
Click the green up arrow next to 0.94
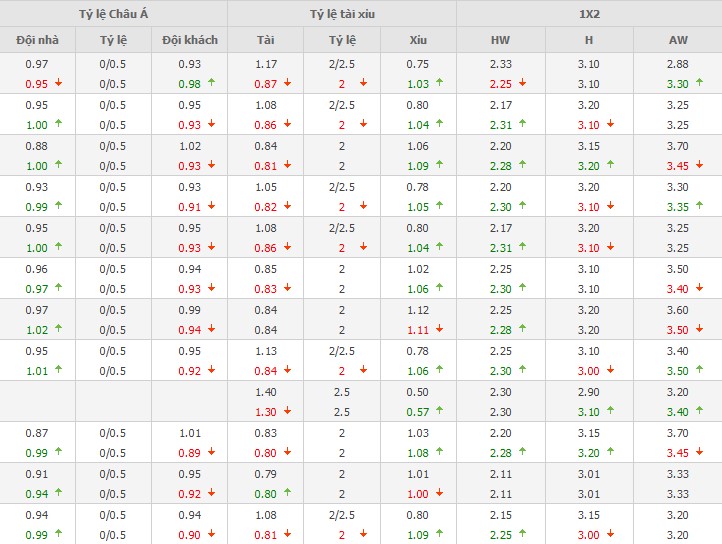pos(58,494)
